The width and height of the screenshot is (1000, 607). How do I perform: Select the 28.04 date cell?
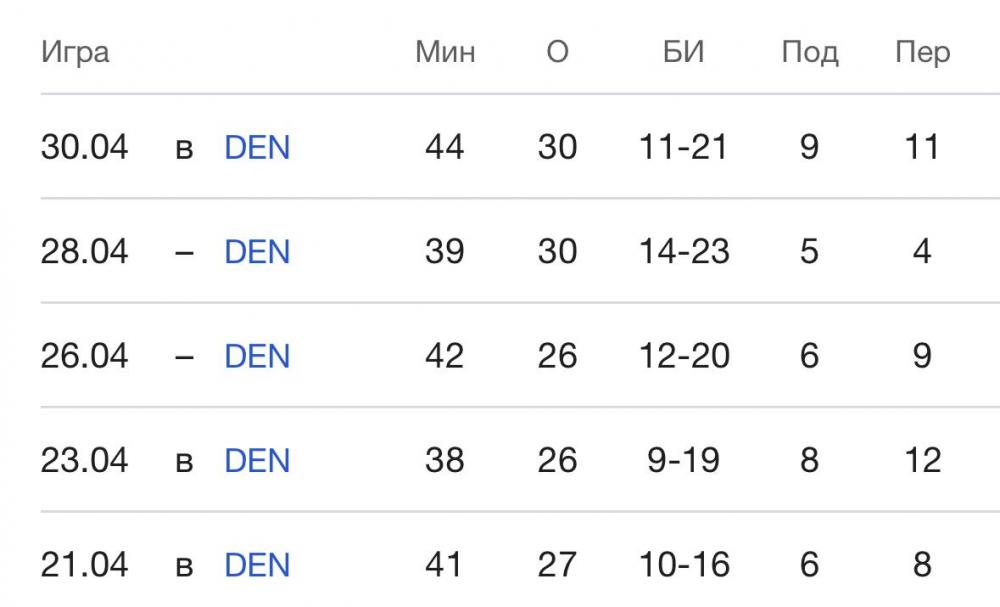(x=85, y=252)
